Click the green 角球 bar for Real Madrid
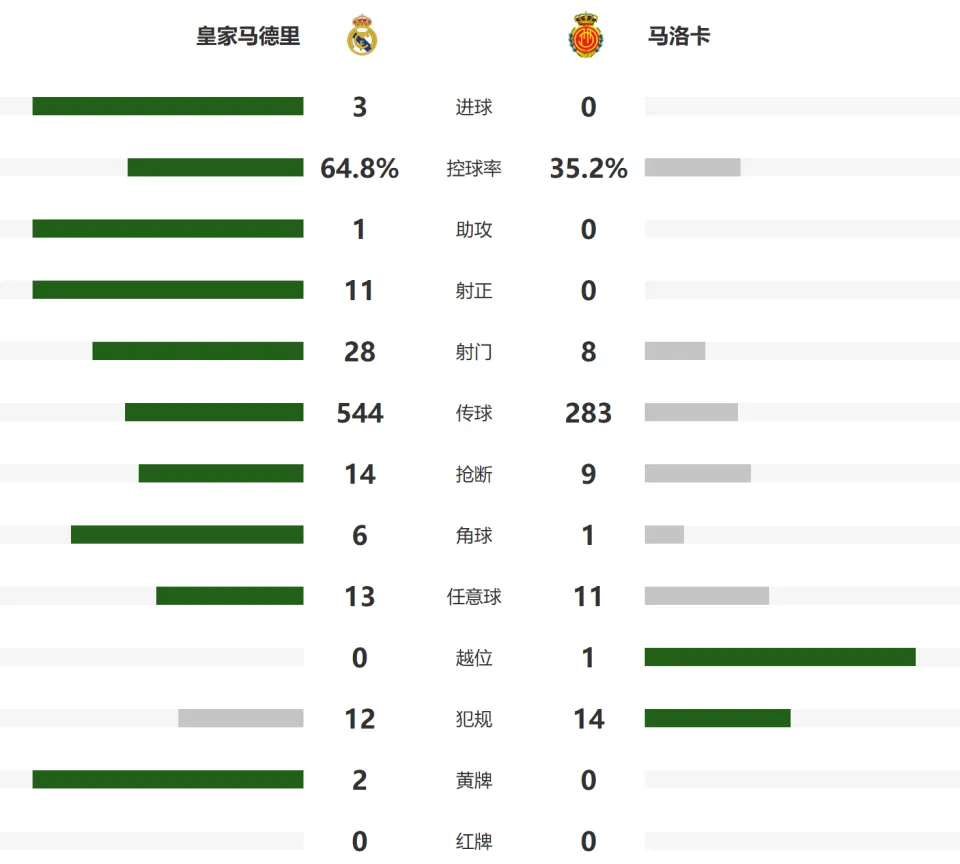 (x=187, y=535)
